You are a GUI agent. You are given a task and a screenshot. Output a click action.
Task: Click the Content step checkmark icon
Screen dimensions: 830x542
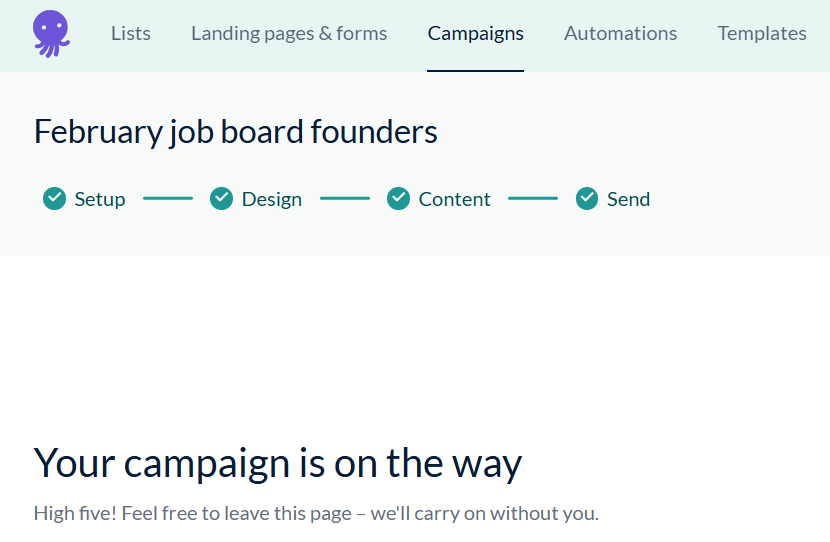399,199
